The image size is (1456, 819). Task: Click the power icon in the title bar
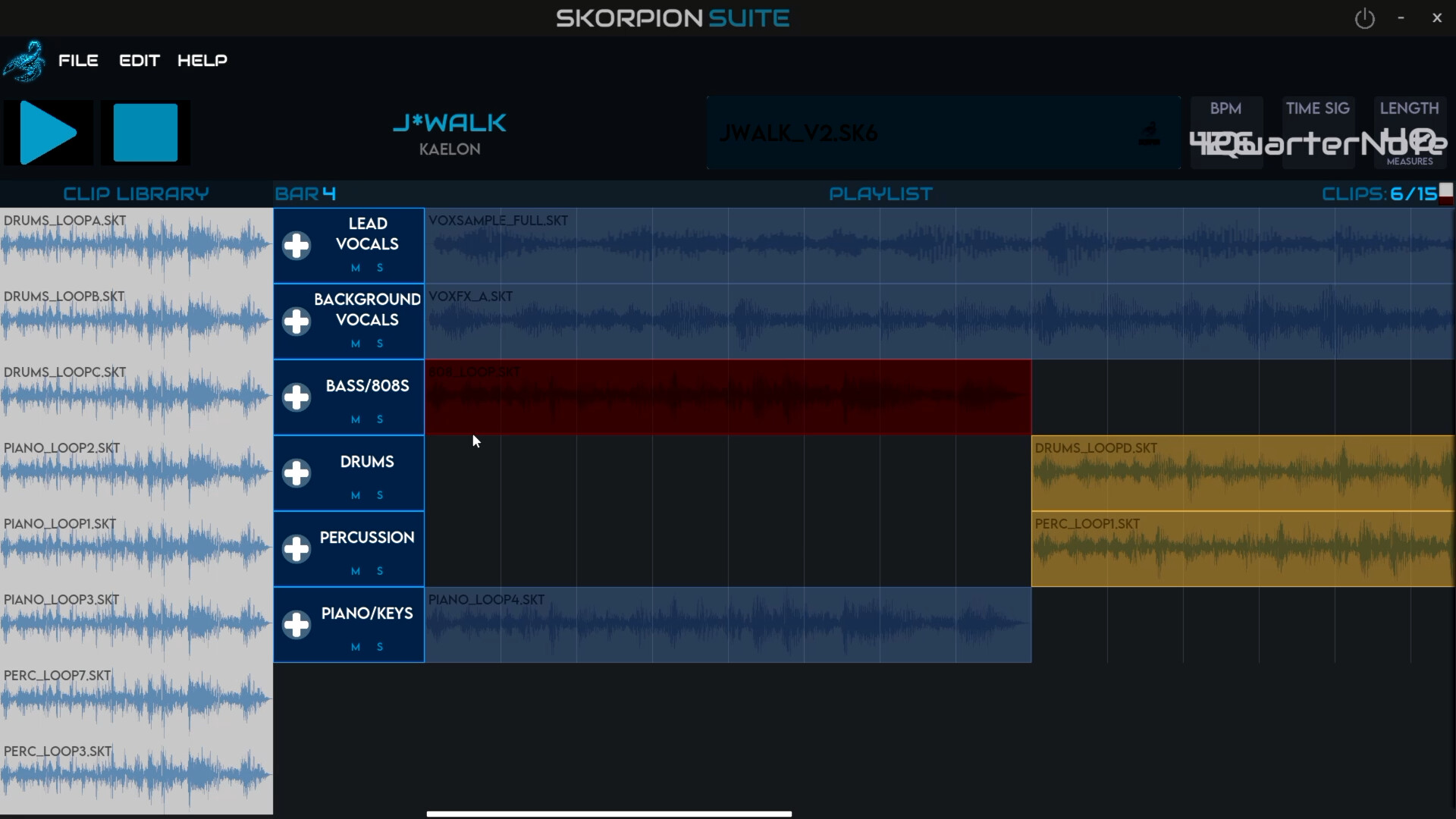tap(1364, 18)
